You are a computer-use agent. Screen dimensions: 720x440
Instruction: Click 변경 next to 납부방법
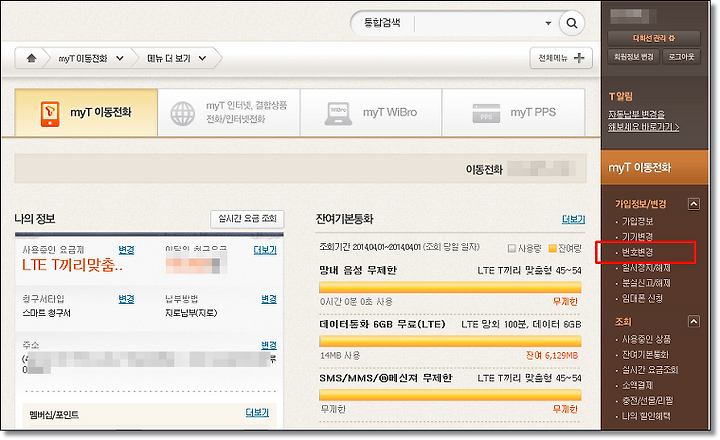pos(269,299)
